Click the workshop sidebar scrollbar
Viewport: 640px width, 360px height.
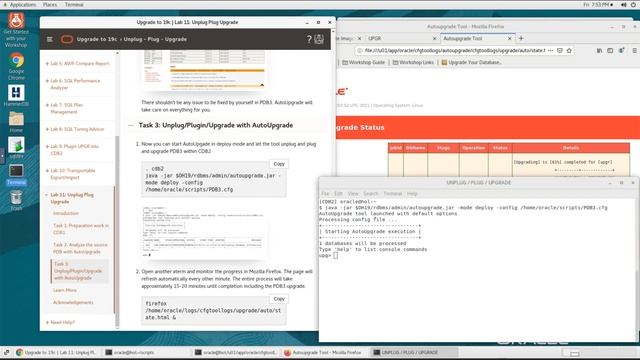[x=117, y=231]
